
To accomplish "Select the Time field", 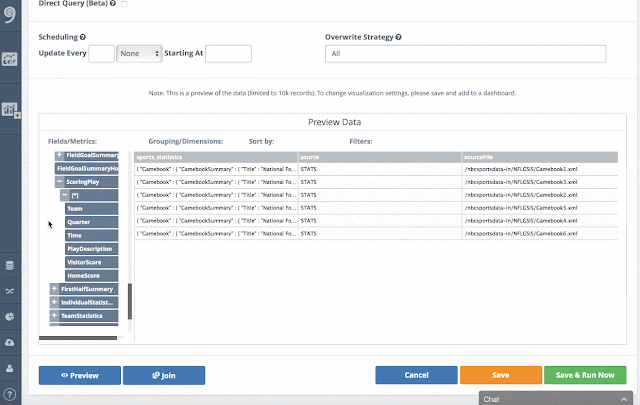I will pyautogui.click(x=91, y=236).
